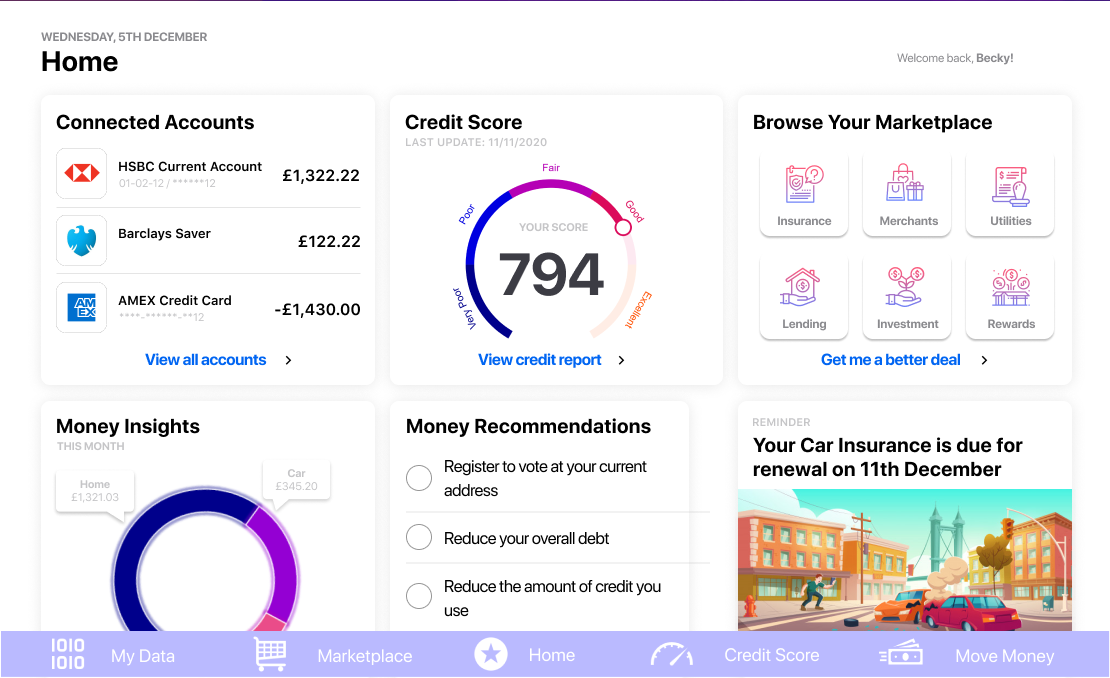Click the Lending house icon
The height and width of the screenshot is (678, 1110).
click(x=804, y=289)
